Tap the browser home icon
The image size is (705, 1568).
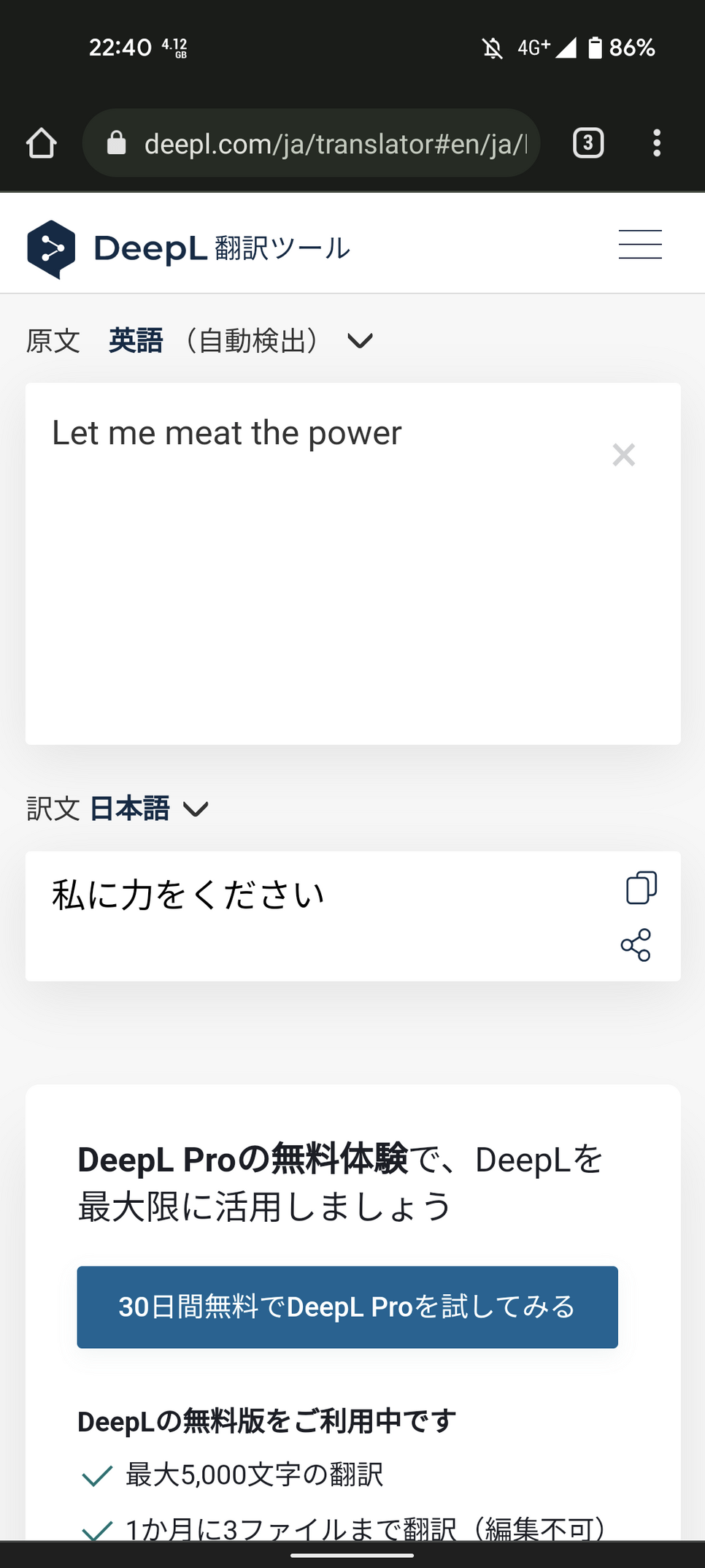tap(42, 143)
